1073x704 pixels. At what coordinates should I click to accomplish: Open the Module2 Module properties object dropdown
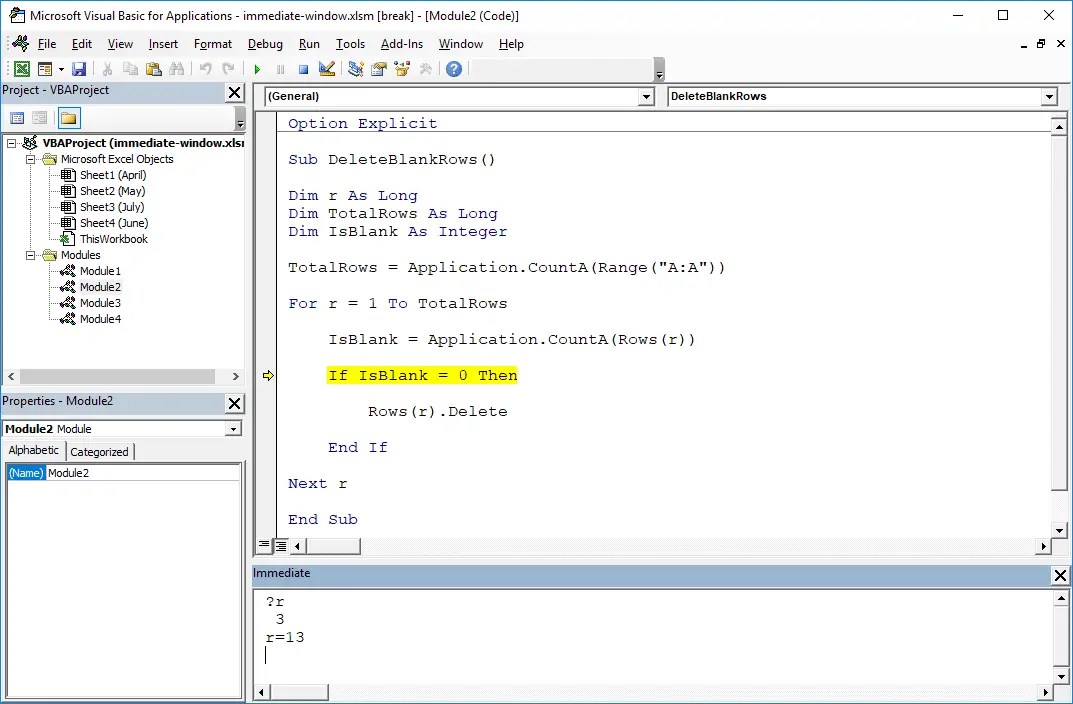[233, 429]
